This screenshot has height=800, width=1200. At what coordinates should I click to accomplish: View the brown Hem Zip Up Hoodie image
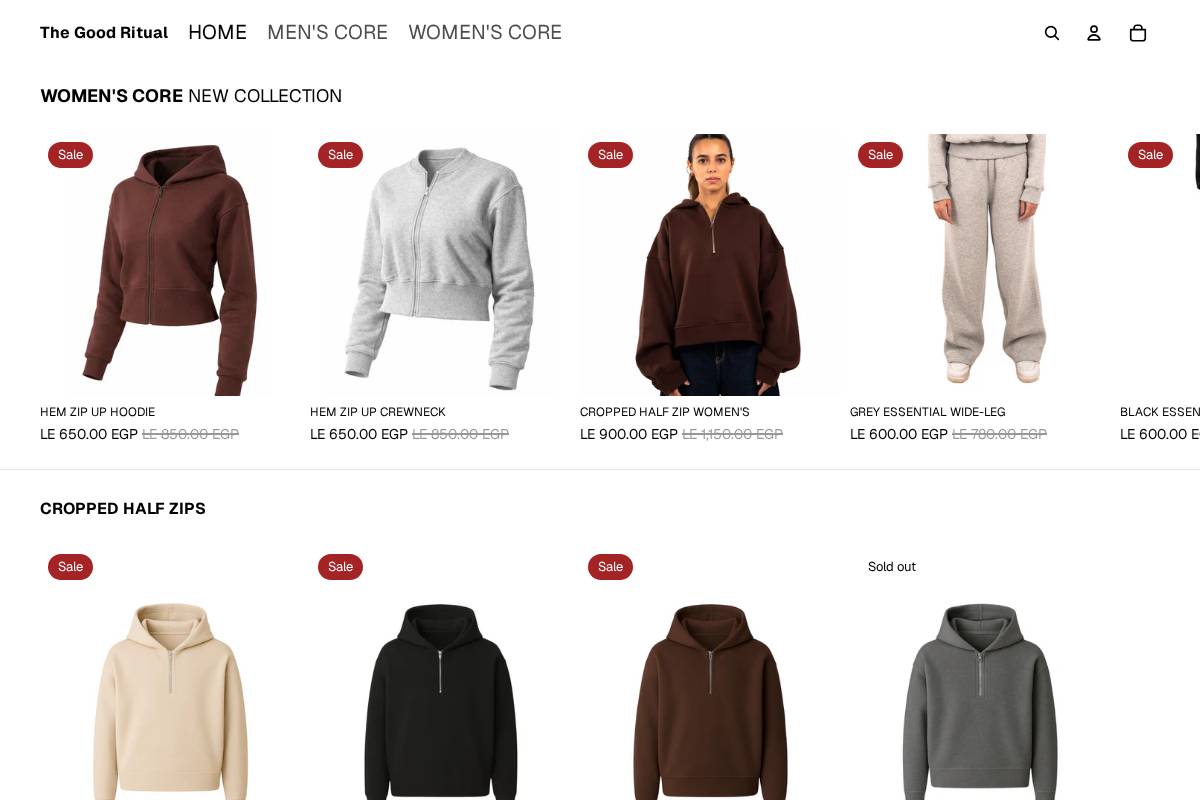(170, 265)
